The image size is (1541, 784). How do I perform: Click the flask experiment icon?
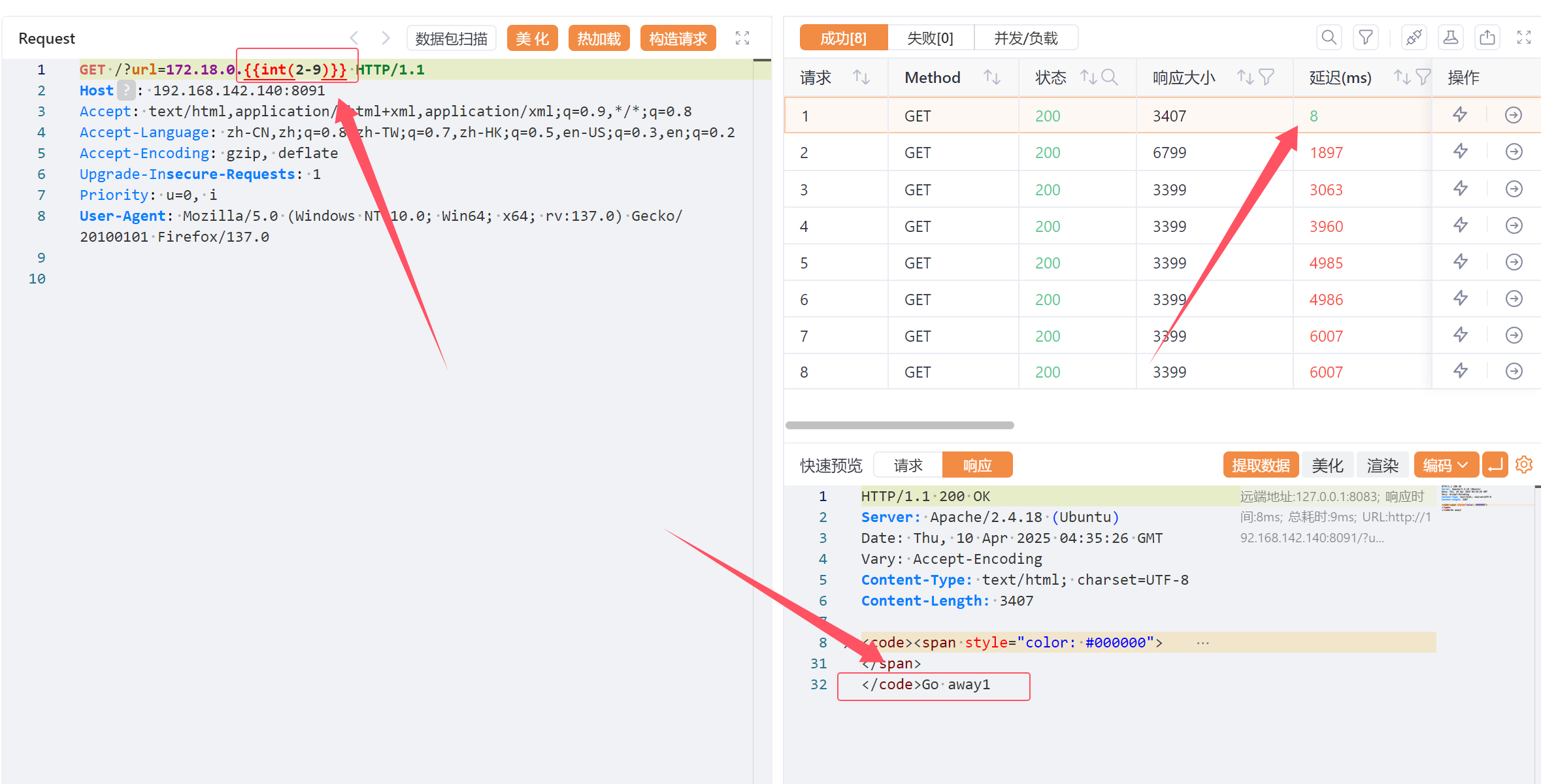(x=1450, y=37)
